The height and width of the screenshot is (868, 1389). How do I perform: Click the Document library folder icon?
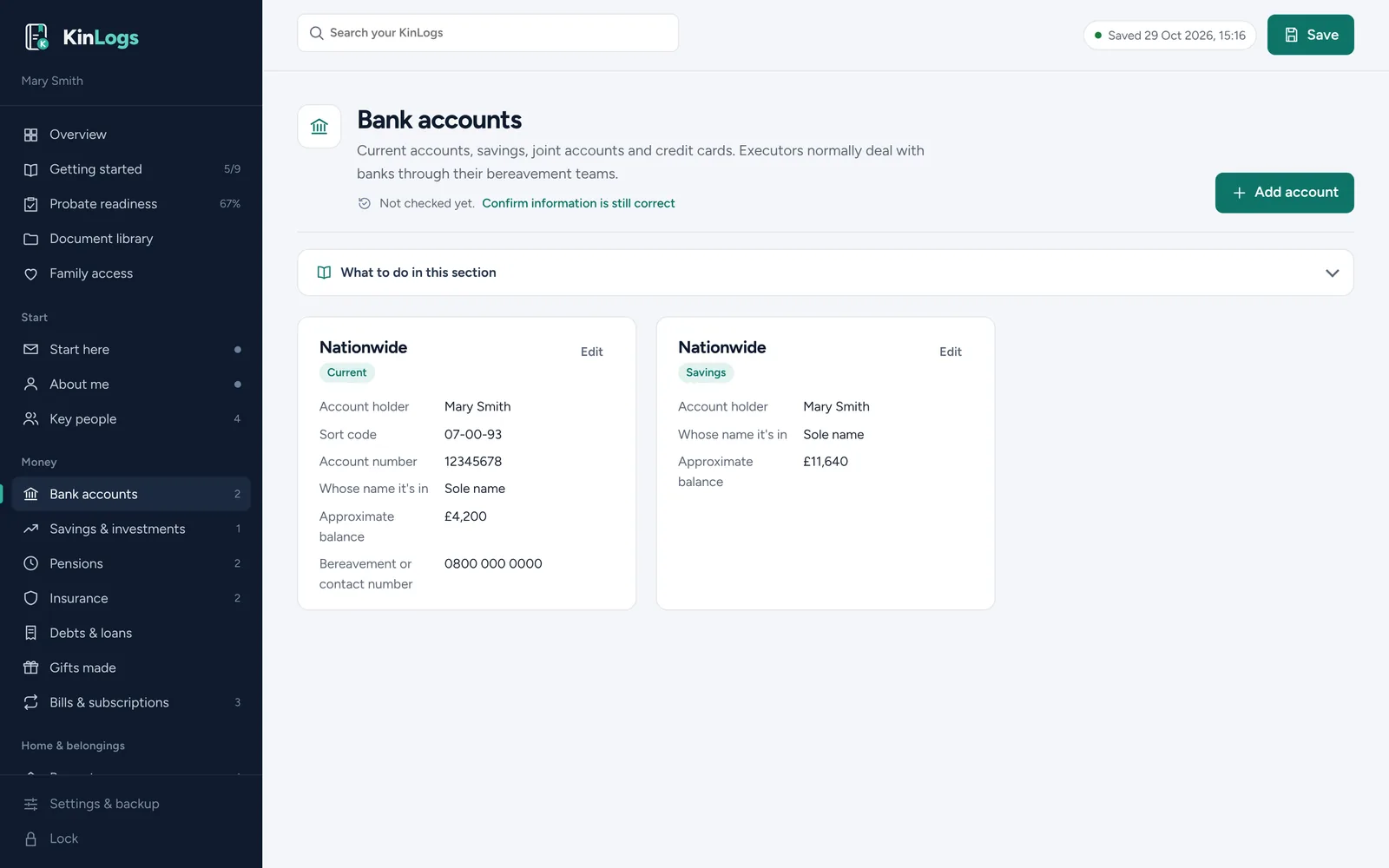(x=31, y=239)
